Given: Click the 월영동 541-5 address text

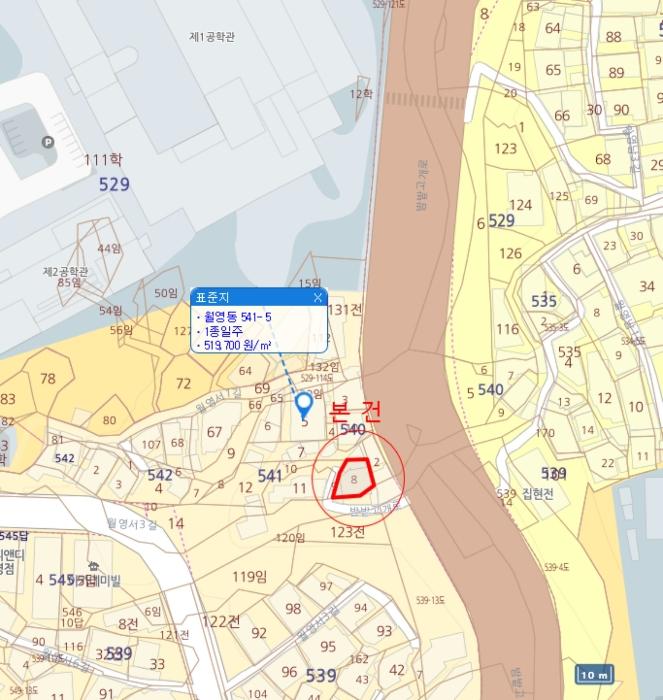Looking at the screenshot, I should (237, 317).
